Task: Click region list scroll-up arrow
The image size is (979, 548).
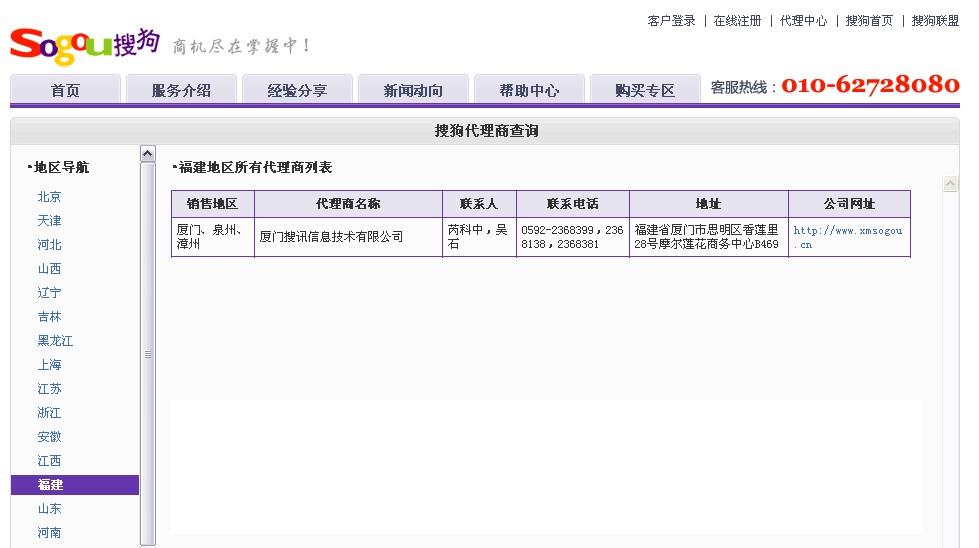Action: (x=148, y=154)
